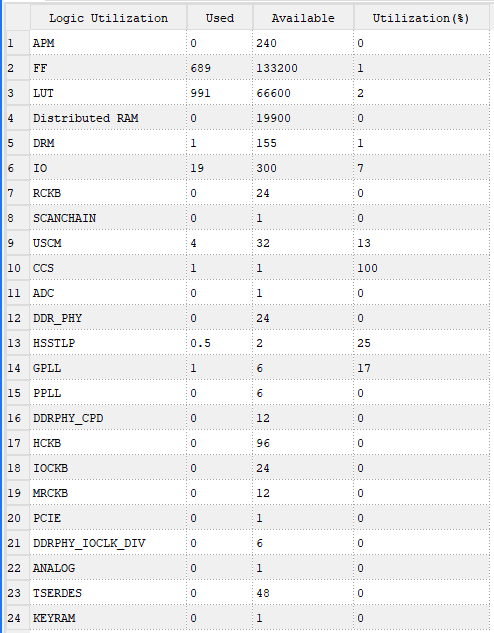494x633 pixels.
Task: Click the FF cell in row 2
Action: pyautogui.click(x=108, y=68)
